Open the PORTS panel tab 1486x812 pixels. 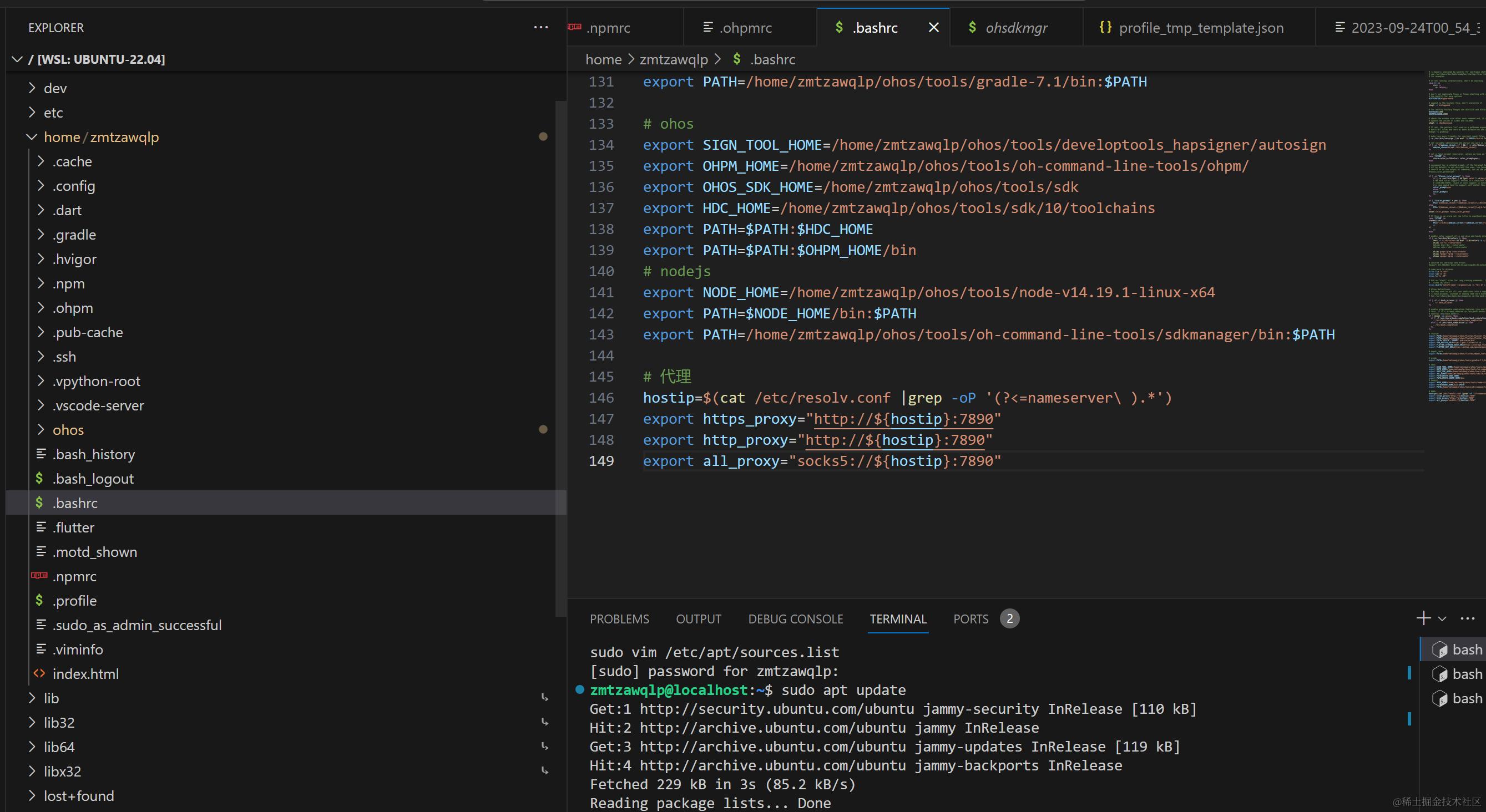tap(971, 619)
